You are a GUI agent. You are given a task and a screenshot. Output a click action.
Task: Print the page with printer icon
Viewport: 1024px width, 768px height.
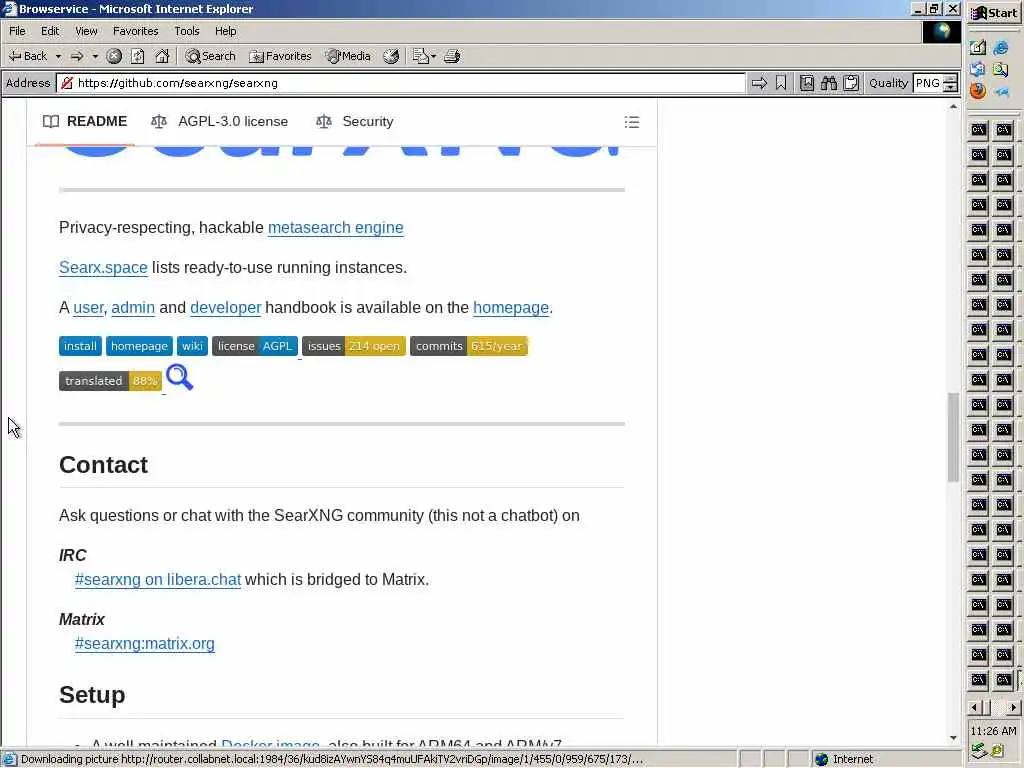point(452,56)
